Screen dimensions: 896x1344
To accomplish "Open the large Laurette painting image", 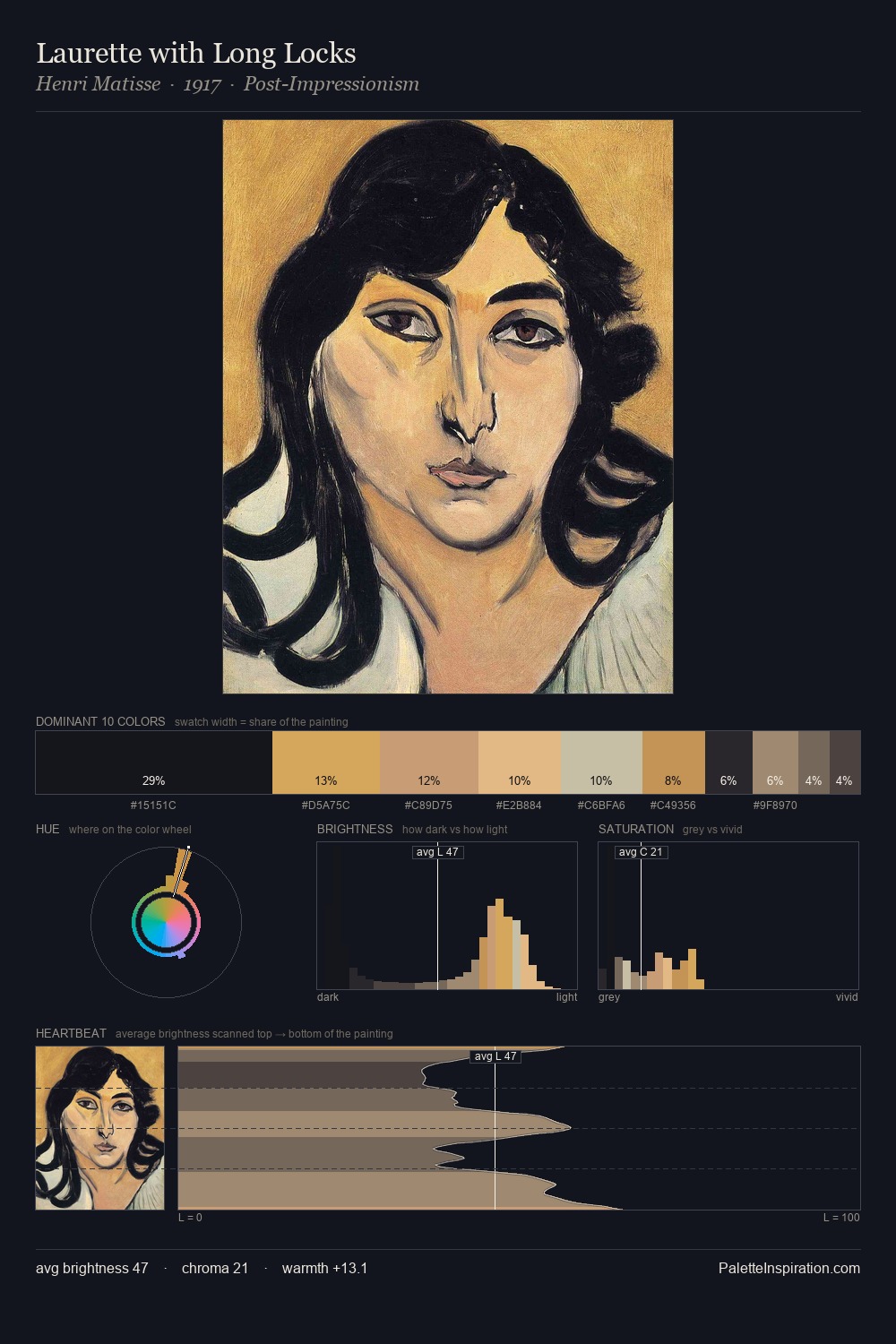I will (448, 407).
